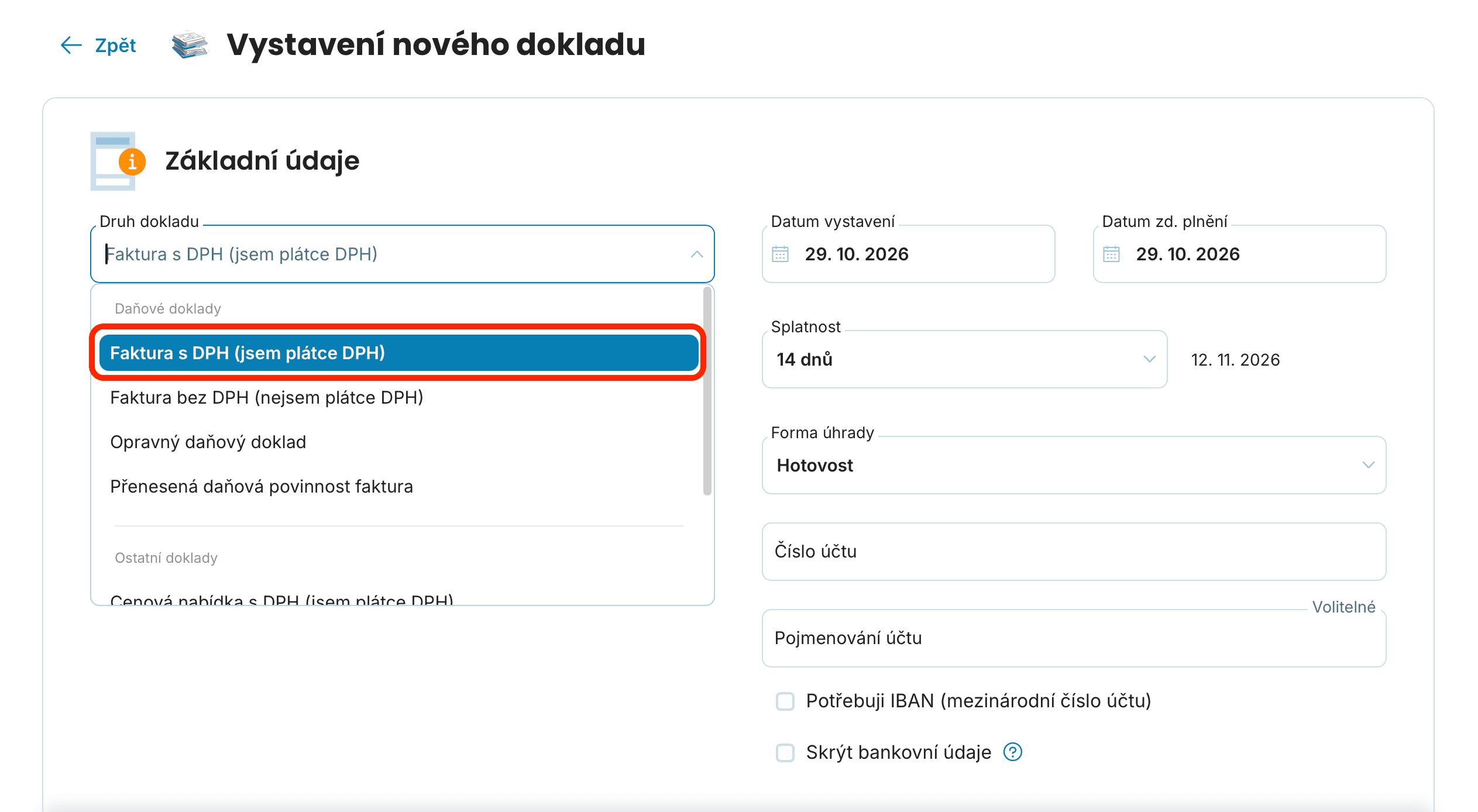Pick Přenesená daňová povinnost faktura
Screen dimensions: 1478x812
tap(398, 487)
